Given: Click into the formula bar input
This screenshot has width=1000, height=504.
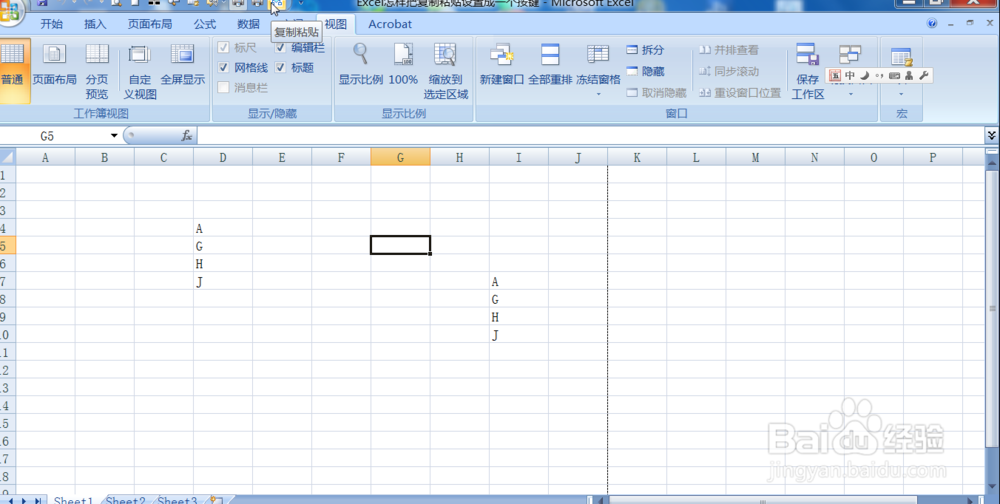Looking at the screenshot, I should coord(590,135).
